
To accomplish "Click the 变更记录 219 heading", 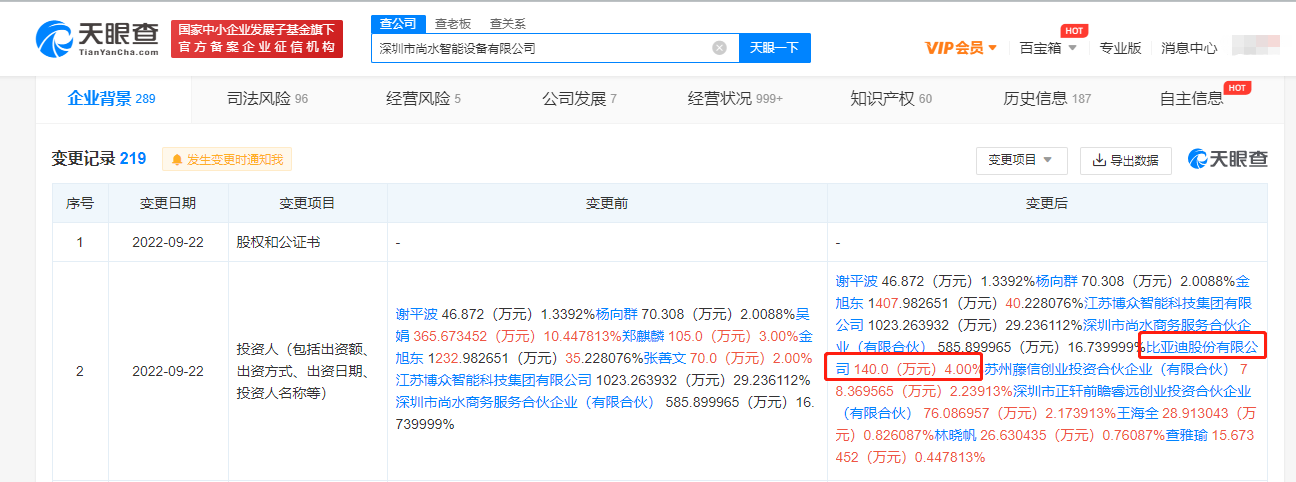I will point(99,158).
